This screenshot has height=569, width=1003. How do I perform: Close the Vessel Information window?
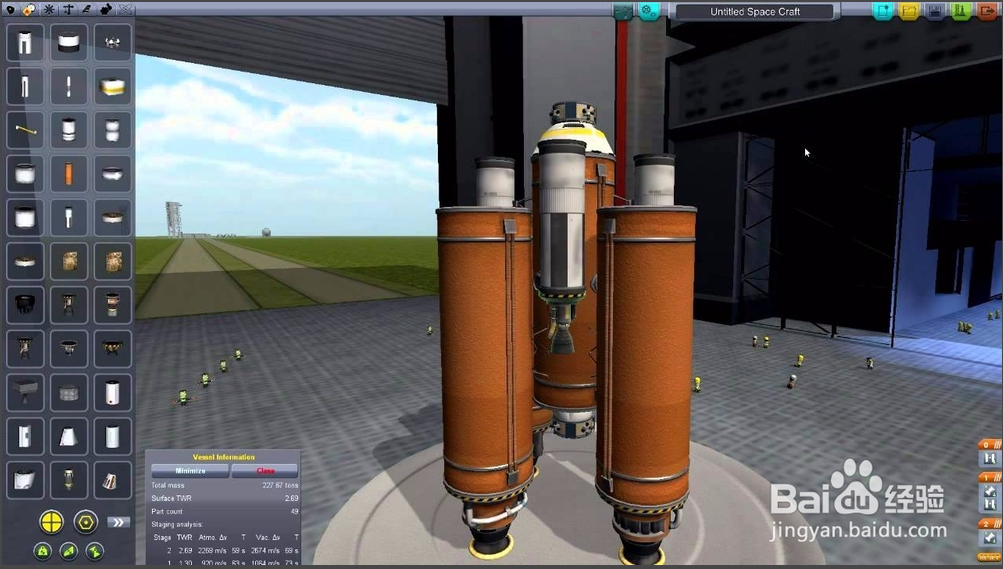[265, 471]
